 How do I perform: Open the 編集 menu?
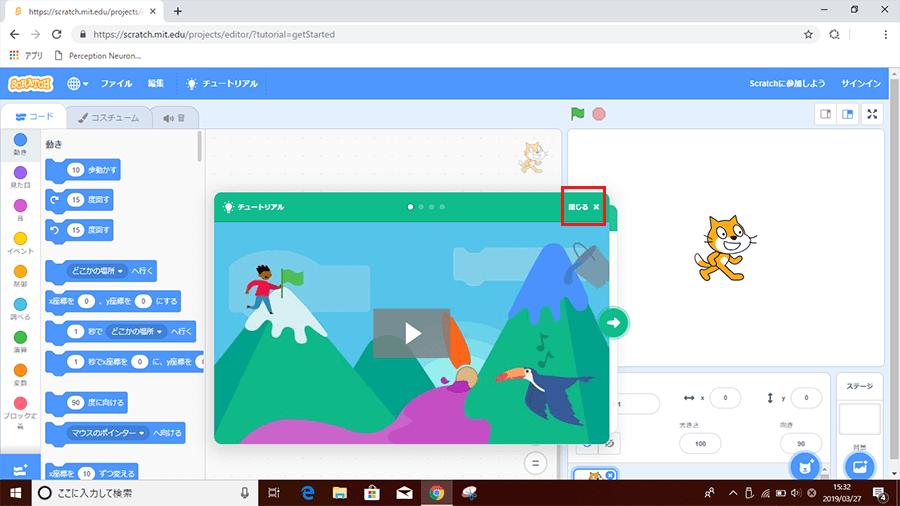(156, 84)
